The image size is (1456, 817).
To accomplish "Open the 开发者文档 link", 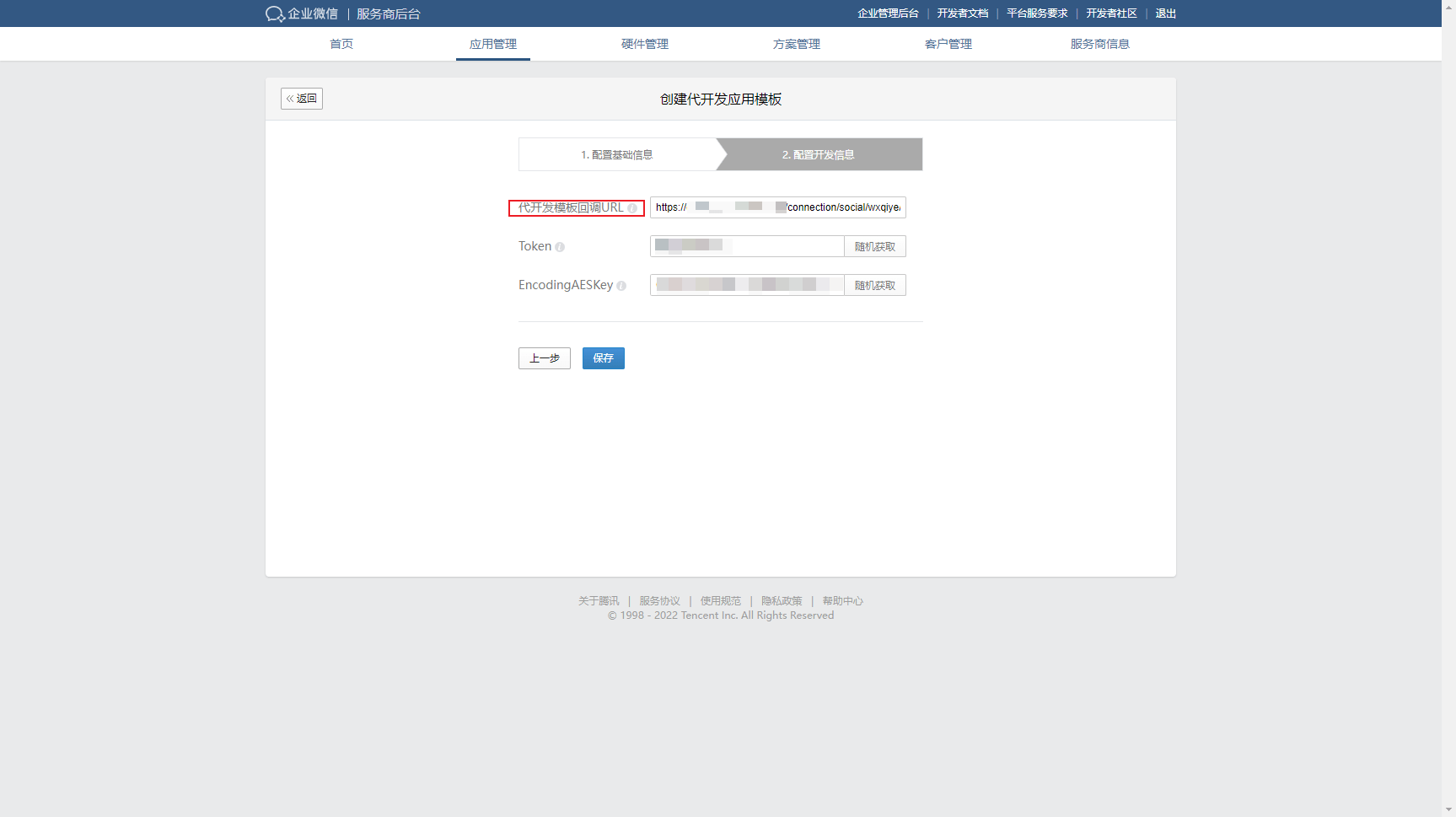I will click(963, 13).
